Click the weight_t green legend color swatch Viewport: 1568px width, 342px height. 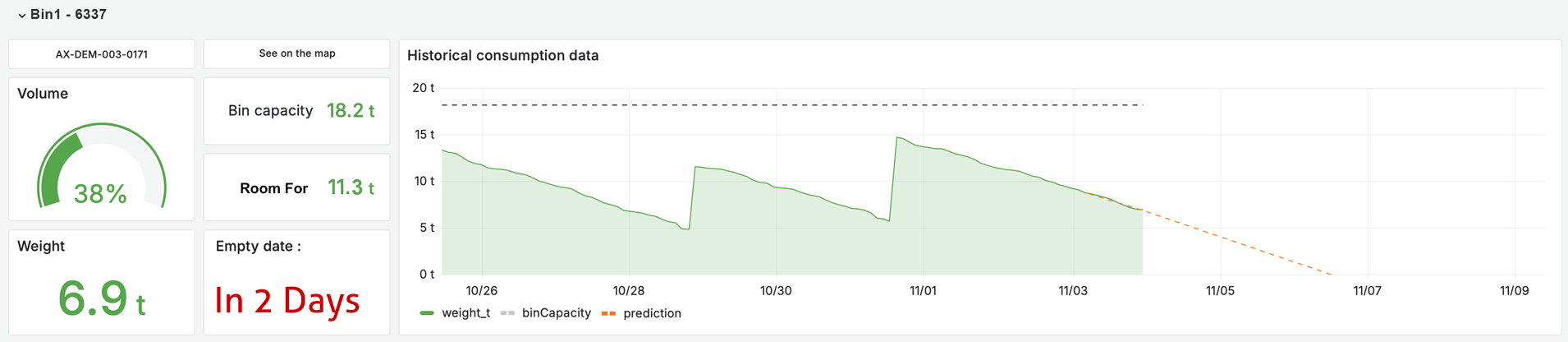(x=426, y=313)
